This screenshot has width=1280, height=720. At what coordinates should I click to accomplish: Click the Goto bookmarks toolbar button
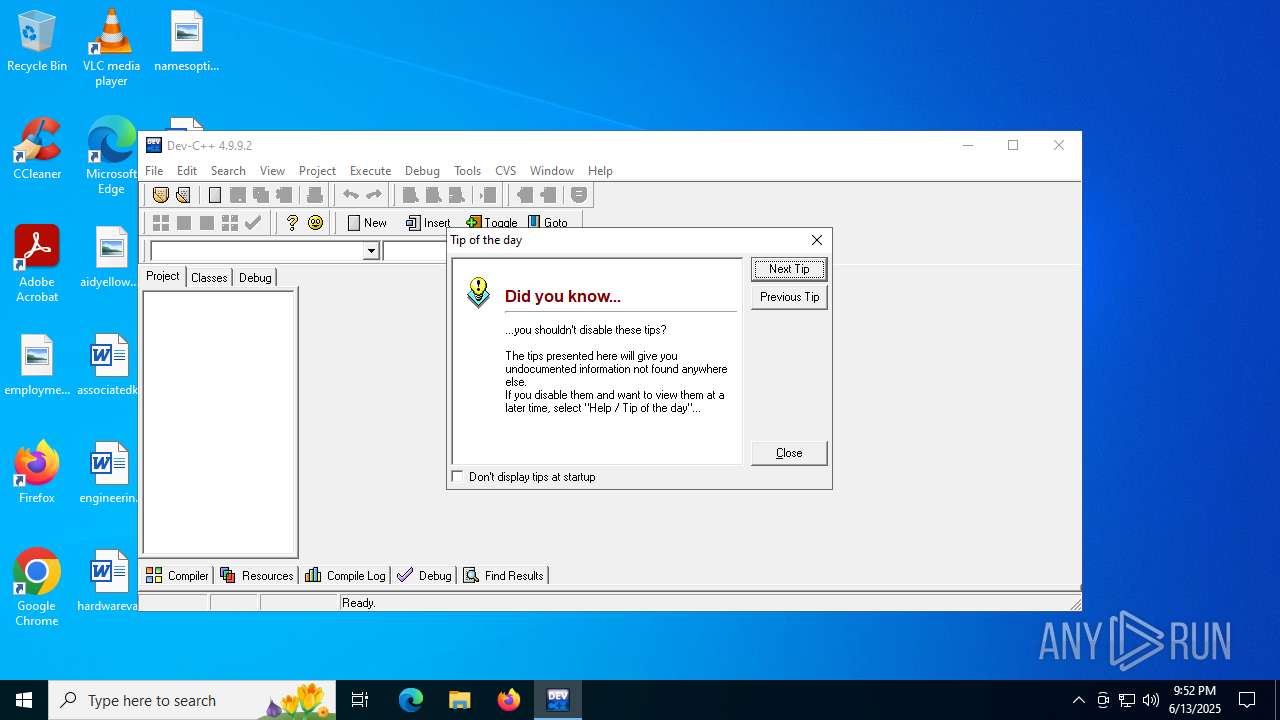[x=548, y=223]
